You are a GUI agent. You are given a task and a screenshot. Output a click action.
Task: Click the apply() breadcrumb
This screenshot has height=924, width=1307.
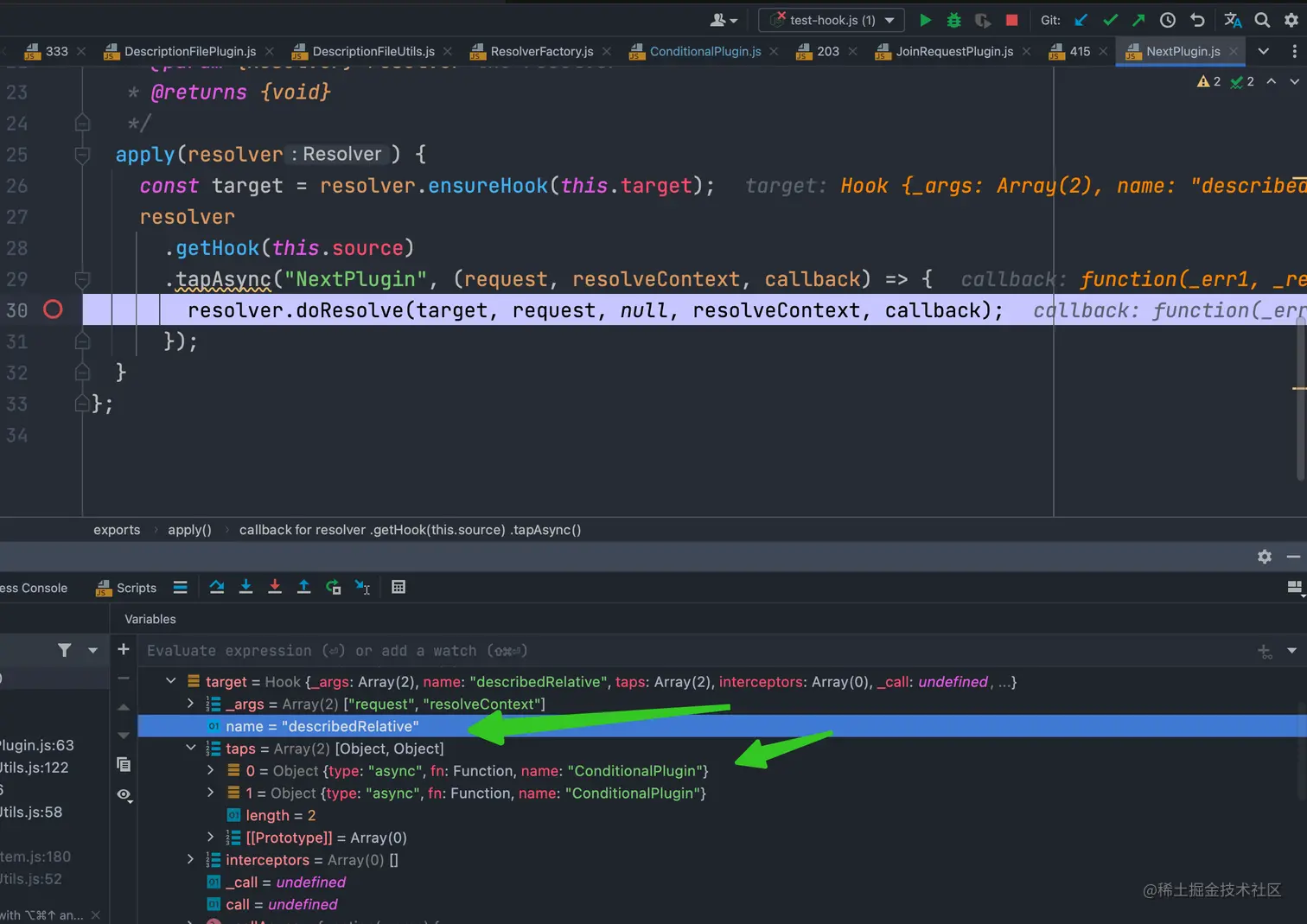tap(189, 530)
